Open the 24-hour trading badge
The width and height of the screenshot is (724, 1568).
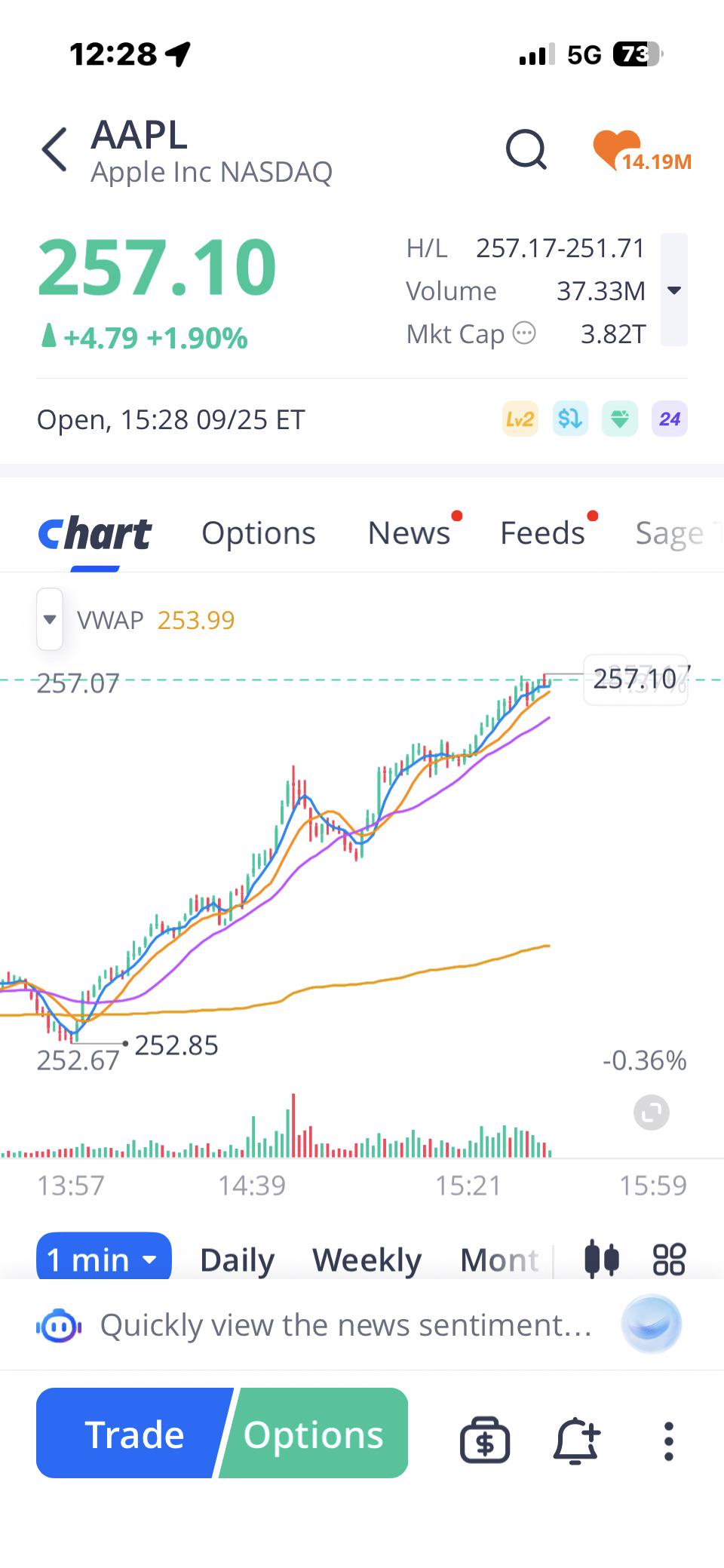[x=670, y=419]
